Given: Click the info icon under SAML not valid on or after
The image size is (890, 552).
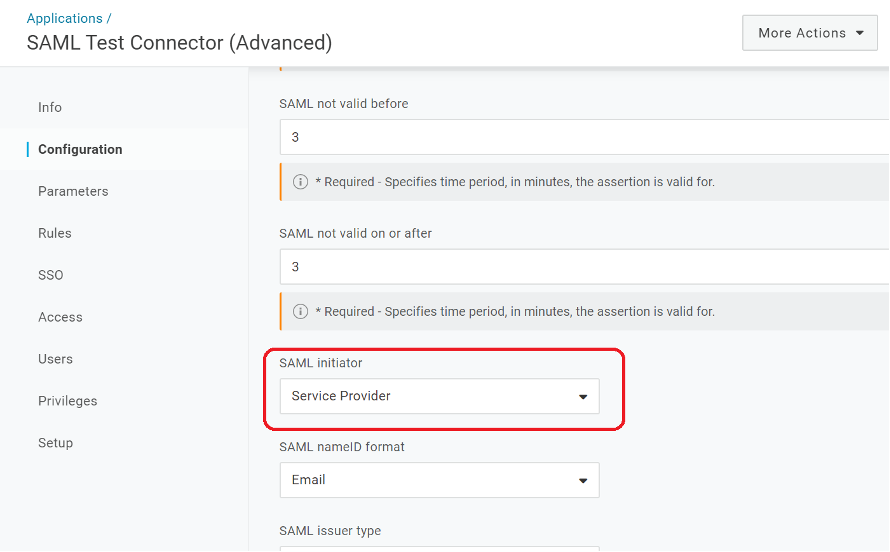Looking at the screenshot, I should [x=300, y=311].
